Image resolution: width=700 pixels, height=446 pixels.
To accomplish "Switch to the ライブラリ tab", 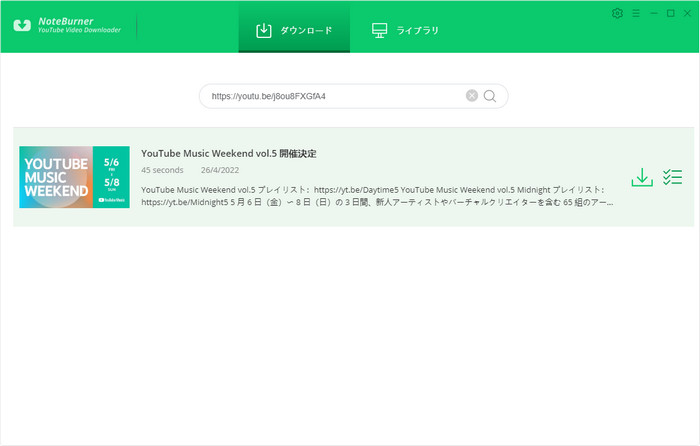I will click(405, 30).
